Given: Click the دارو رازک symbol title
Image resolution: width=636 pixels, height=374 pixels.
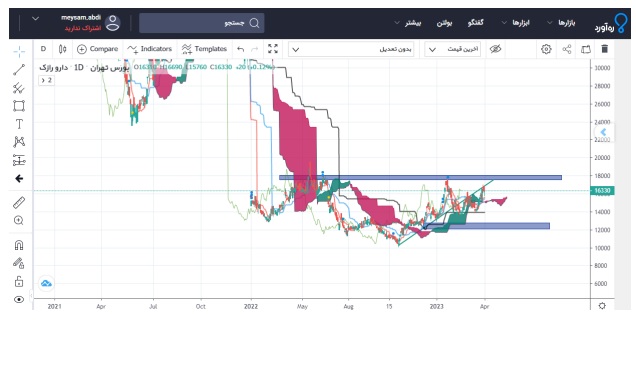Looking at the screenshot, I should click(x=53, y=68).
